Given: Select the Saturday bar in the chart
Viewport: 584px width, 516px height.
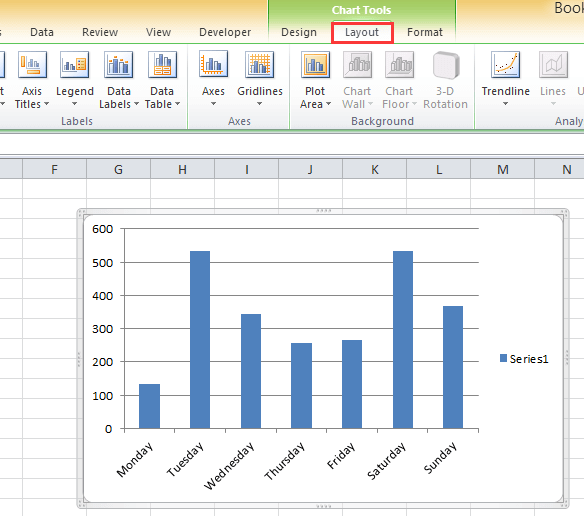Looking at the screenshot, I should coord(403,340).
